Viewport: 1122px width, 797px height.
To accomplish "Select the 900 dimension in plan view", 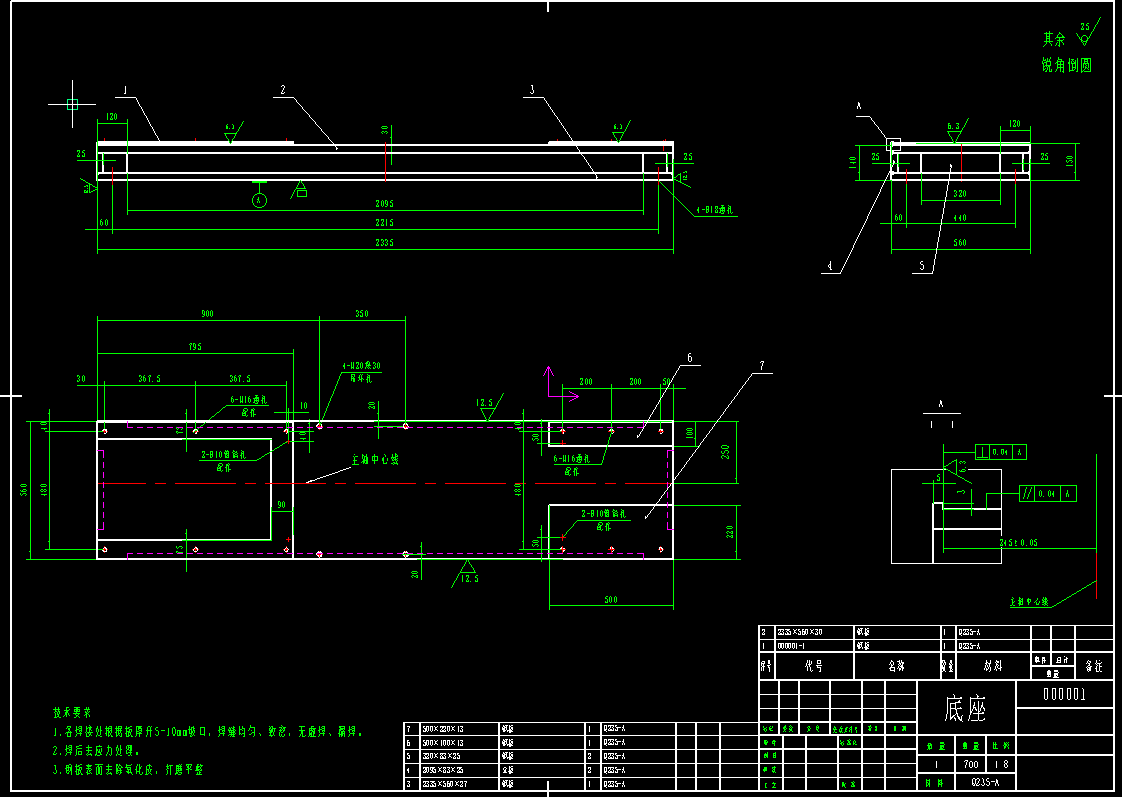I will [207, 314].
